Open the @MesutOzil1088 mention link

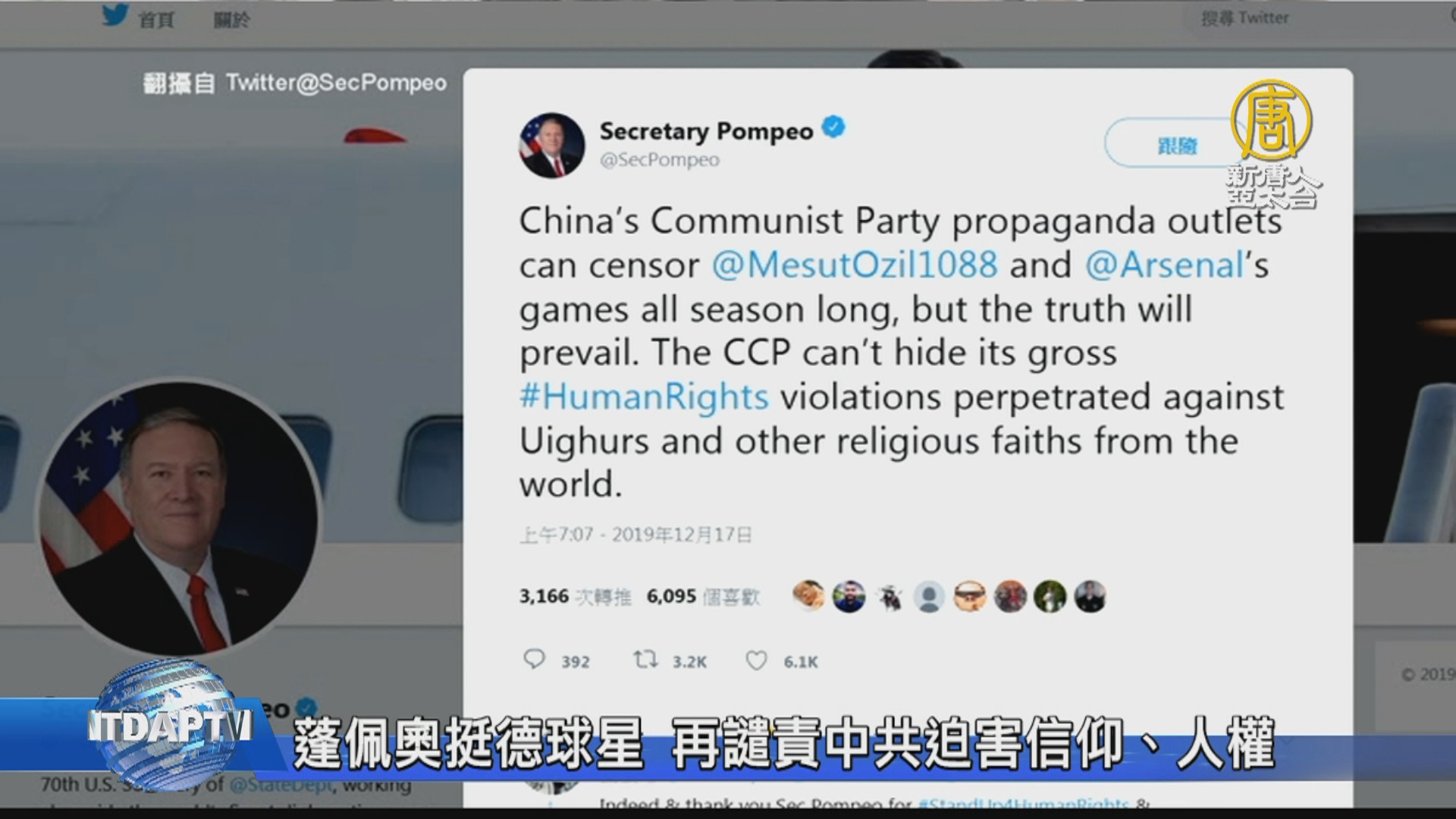coord(855,265)
